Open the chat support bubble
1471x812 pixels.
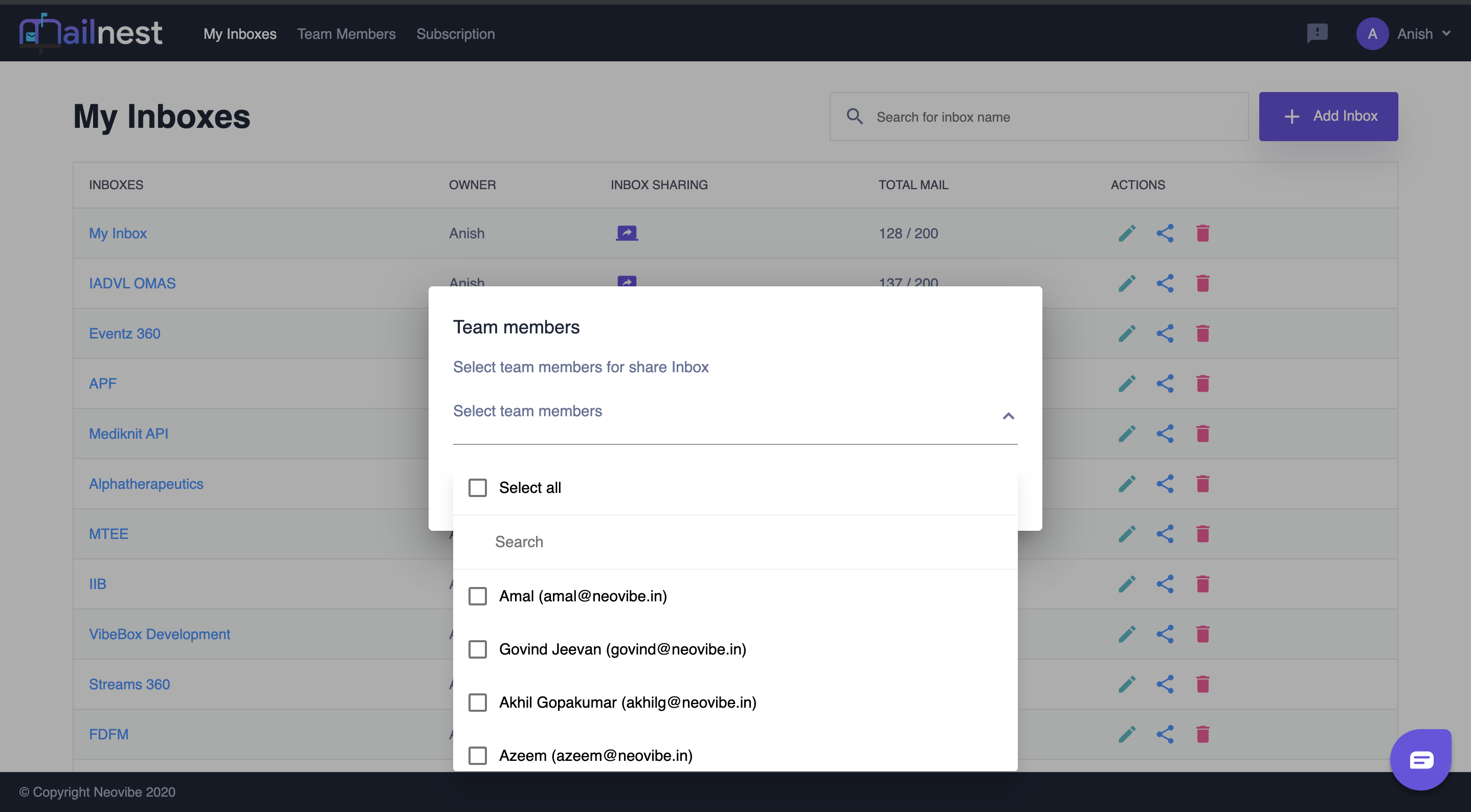click(1420, 759)
